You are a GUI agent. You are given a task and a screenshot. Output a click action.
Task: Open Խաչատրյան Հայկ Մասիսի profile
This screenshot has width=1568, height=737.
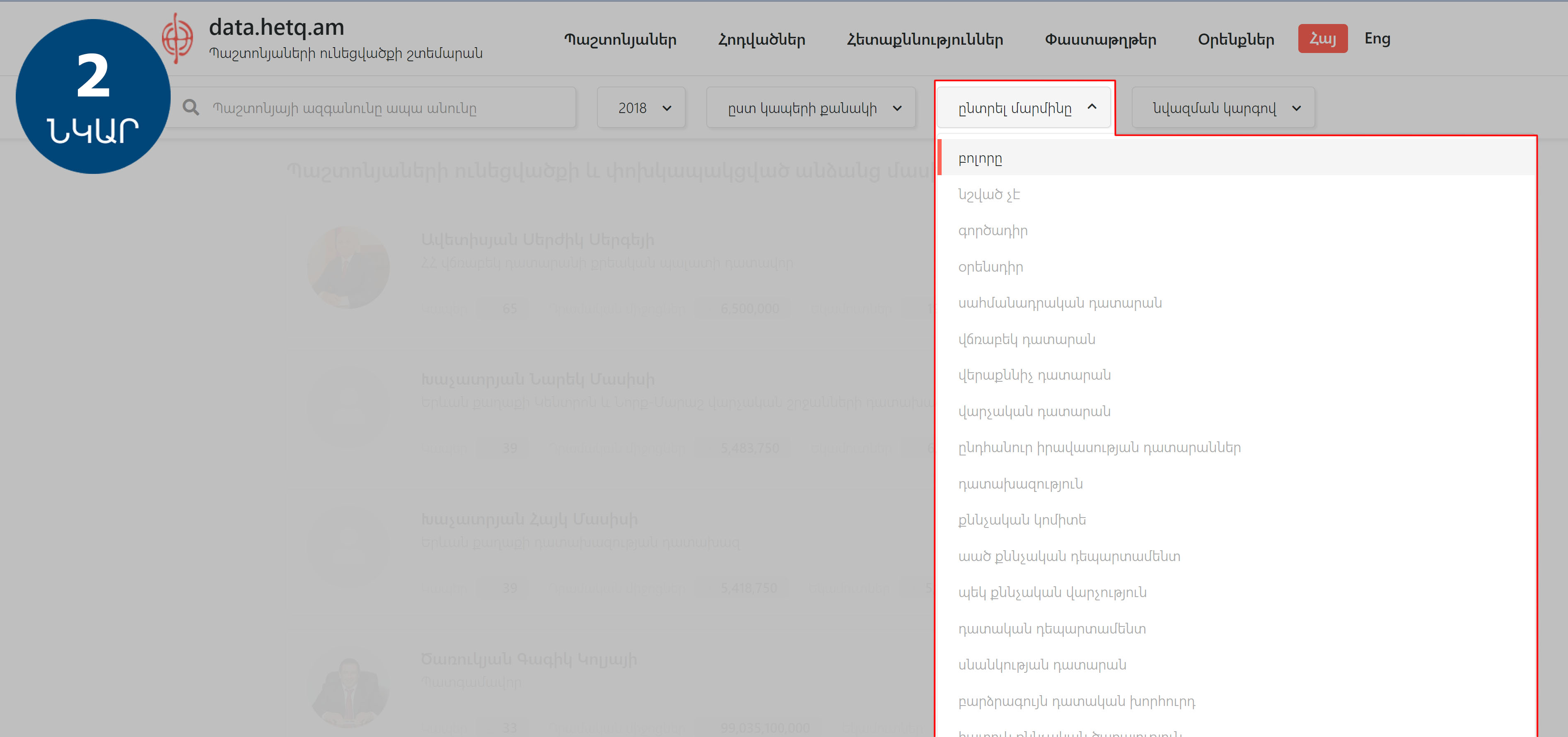pyautogui.click(x=529, y=519)
